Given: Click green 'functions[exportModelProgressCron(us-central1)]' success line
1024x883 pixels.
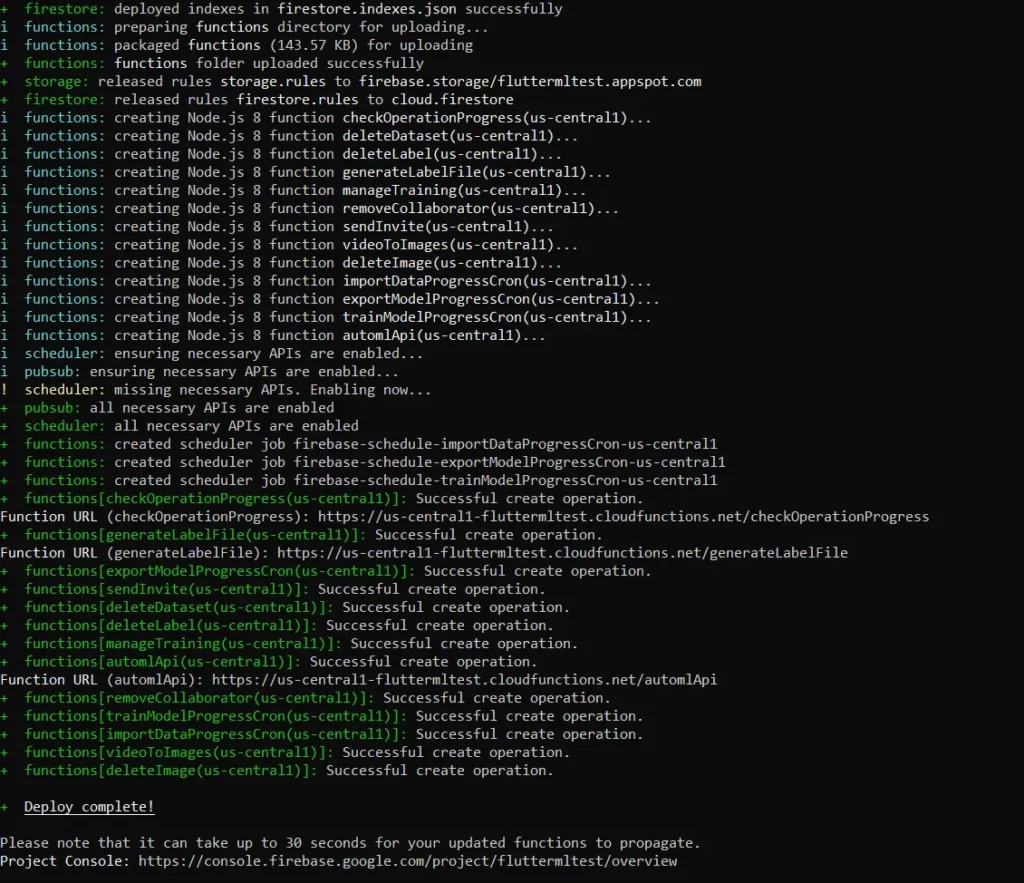Looking at the screenshot, I should coord(326,571).
